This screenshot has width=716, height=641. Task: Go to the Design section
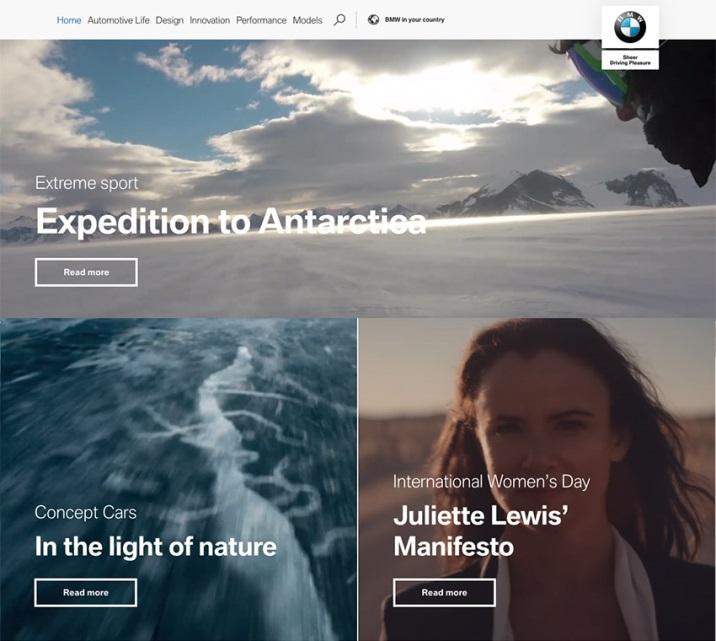169,20
